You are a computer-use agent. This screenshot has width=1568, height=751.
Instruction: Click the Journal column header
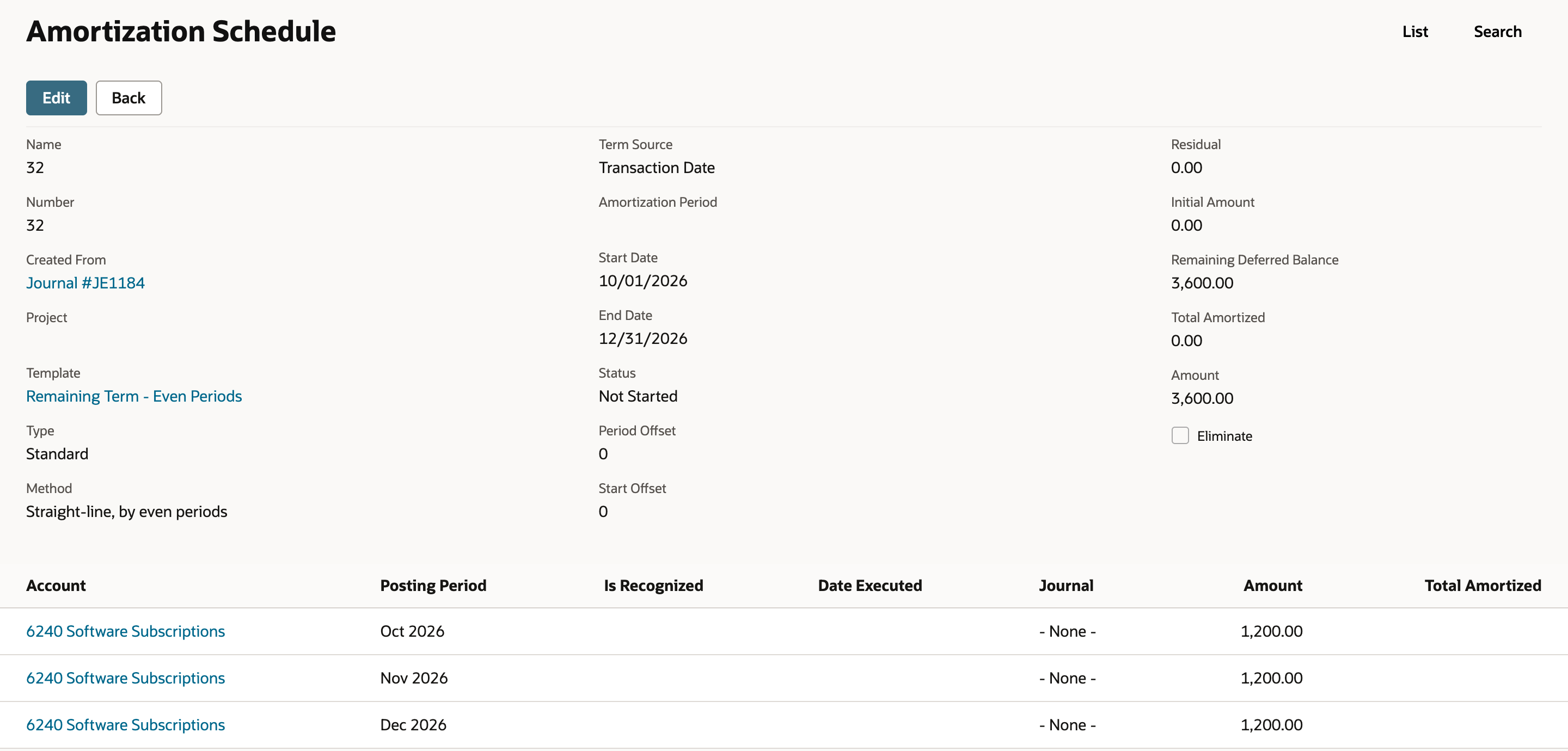tap(1067, 586)
